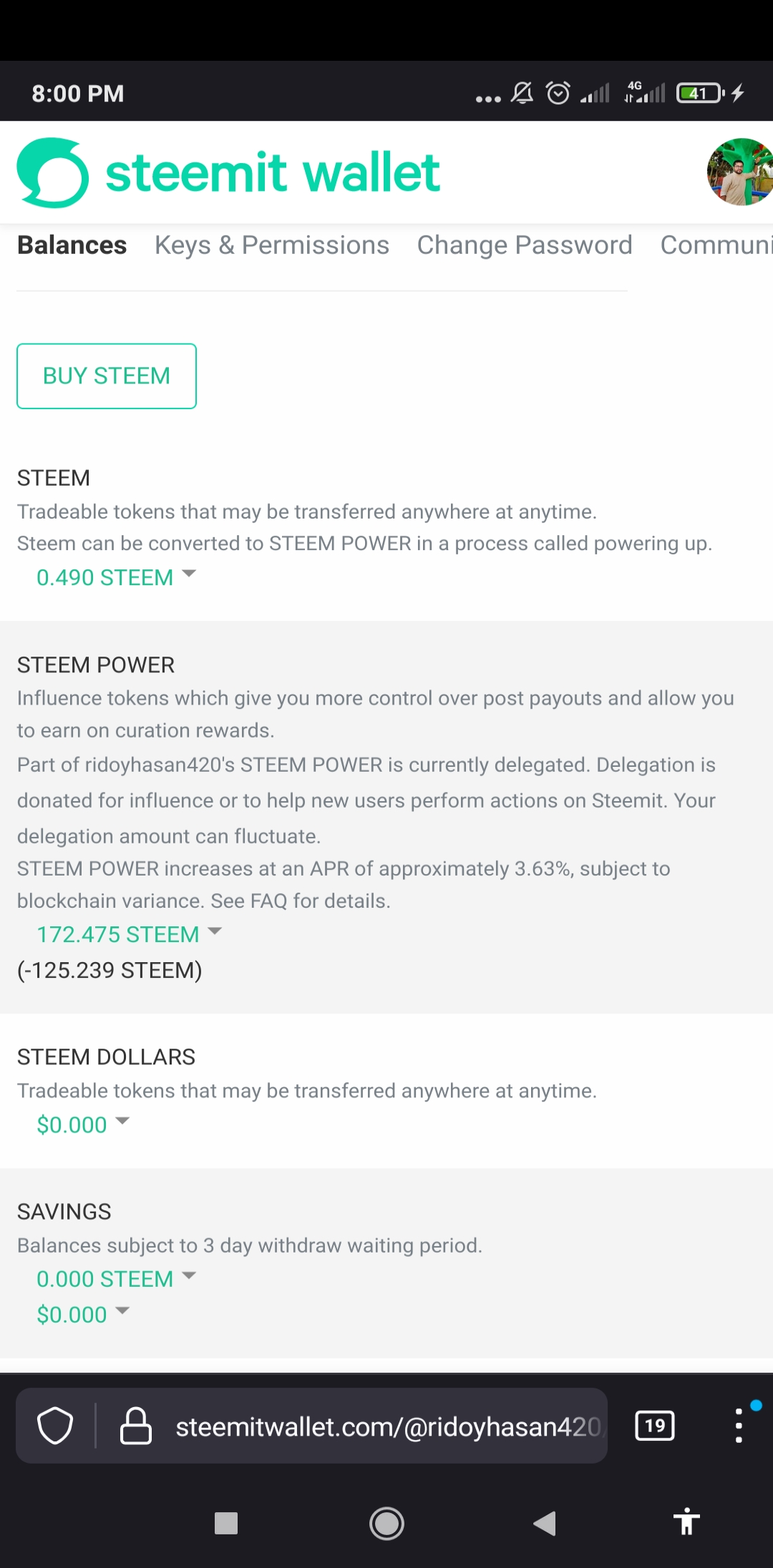Switch to Change Password tab

(x=525, y=245)
